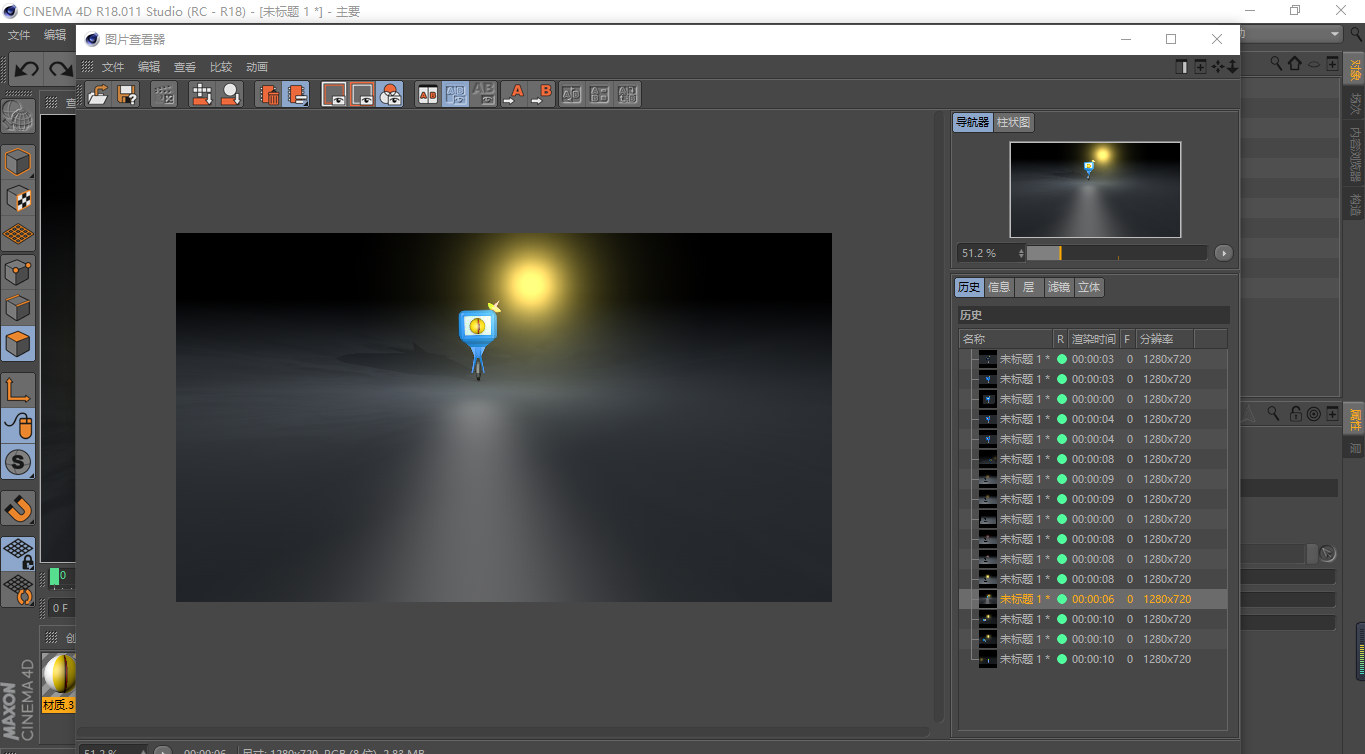
Task: Open zoom presets arrow beside zoom slider
Action: 1224,253
